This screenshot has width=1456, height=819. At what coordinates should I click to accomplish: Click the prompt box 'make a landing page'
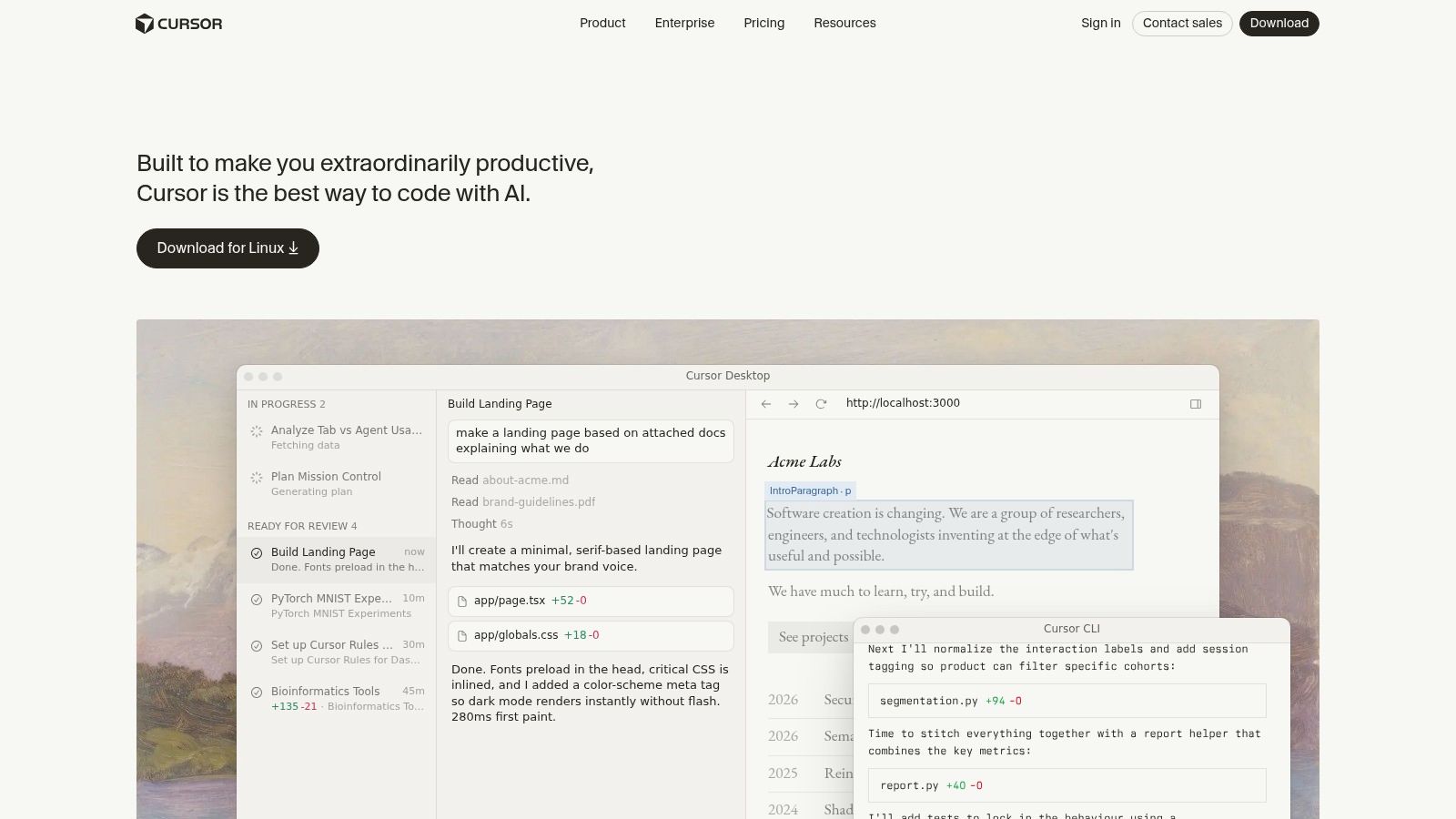pyautogui.click(x=591, y=441)
